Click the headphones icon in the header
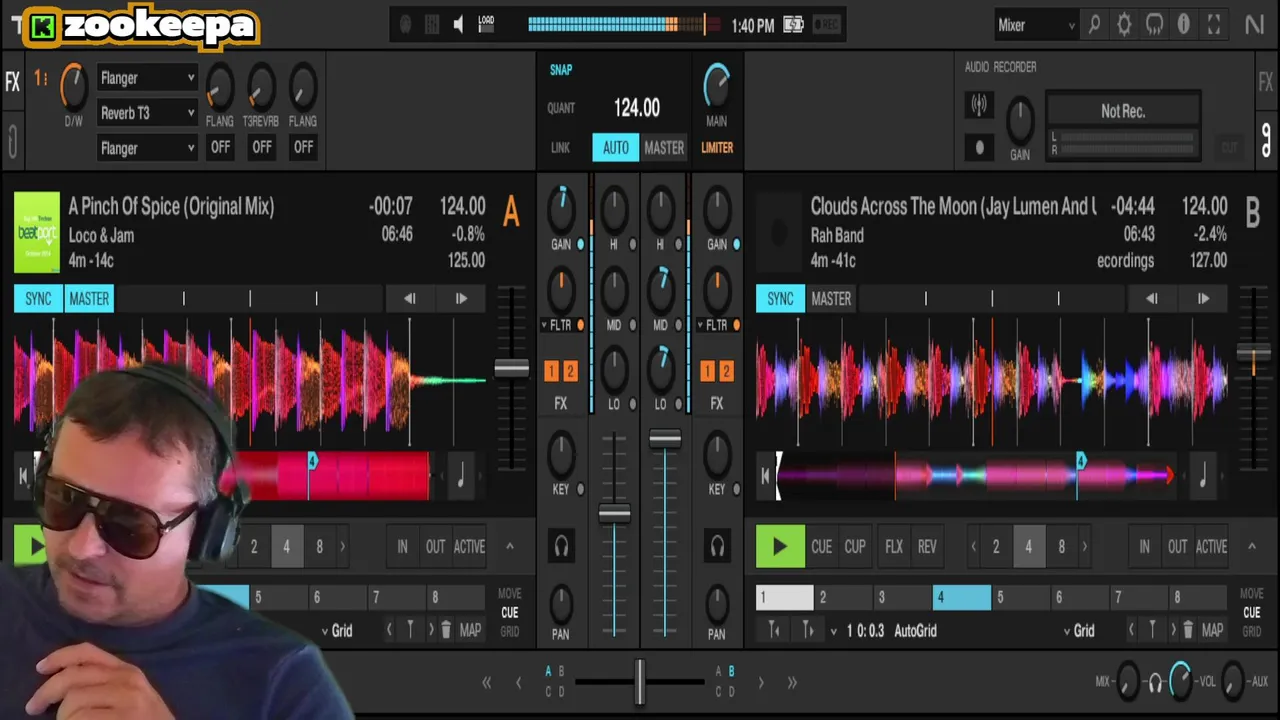 [x=1154, y=25]
